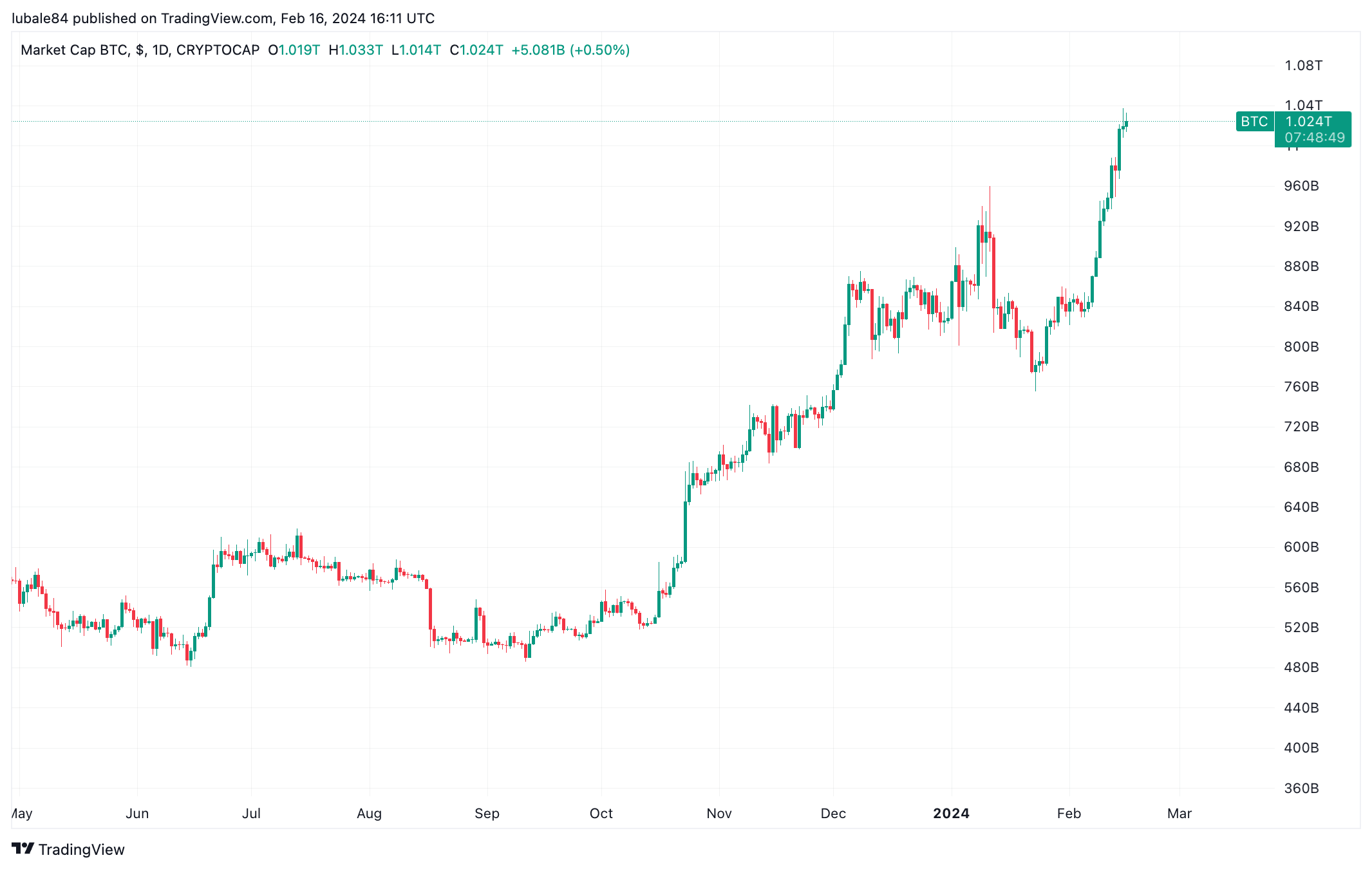The width and height of the screenshot is (1372, 869).
Task: Click the candle countdown timer 07:48:49
Action: point(1315,137)
